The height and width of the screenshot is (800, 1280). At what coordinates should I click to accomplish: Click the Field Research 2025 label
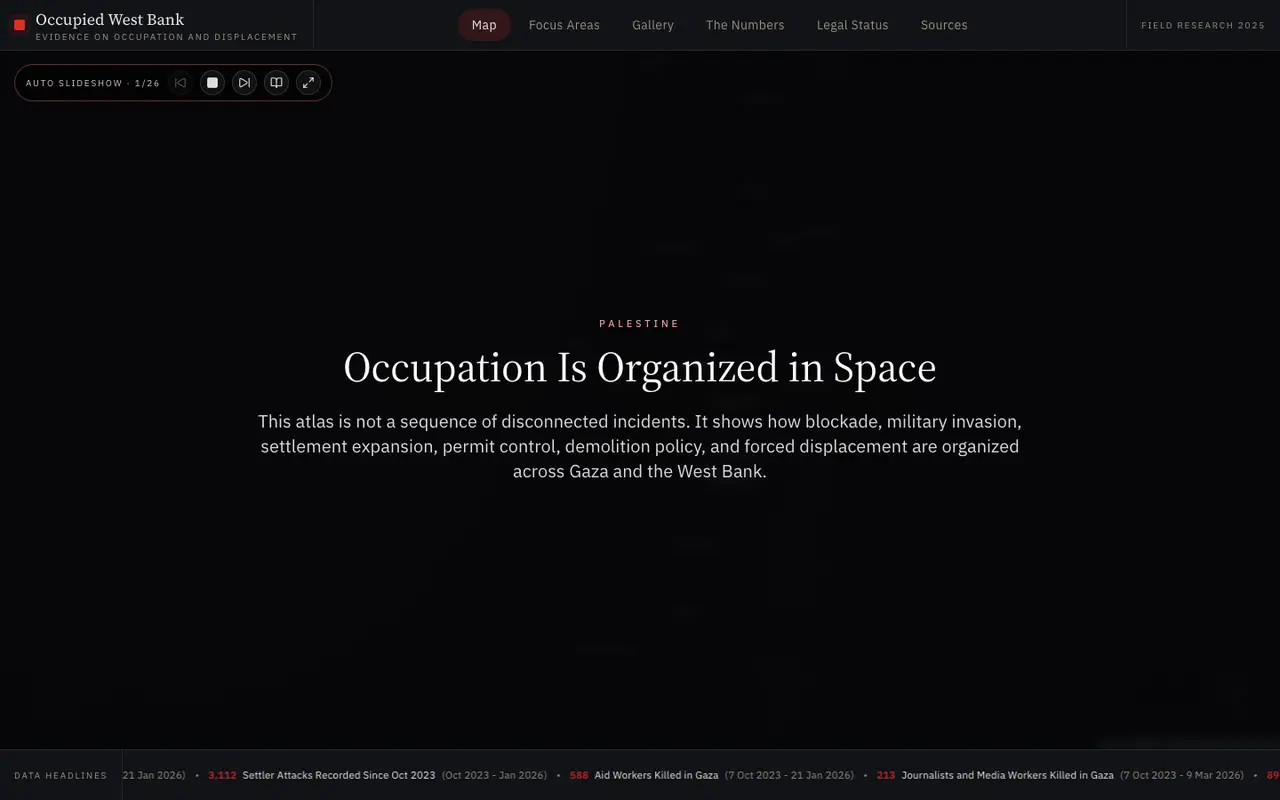(1203, 25)
